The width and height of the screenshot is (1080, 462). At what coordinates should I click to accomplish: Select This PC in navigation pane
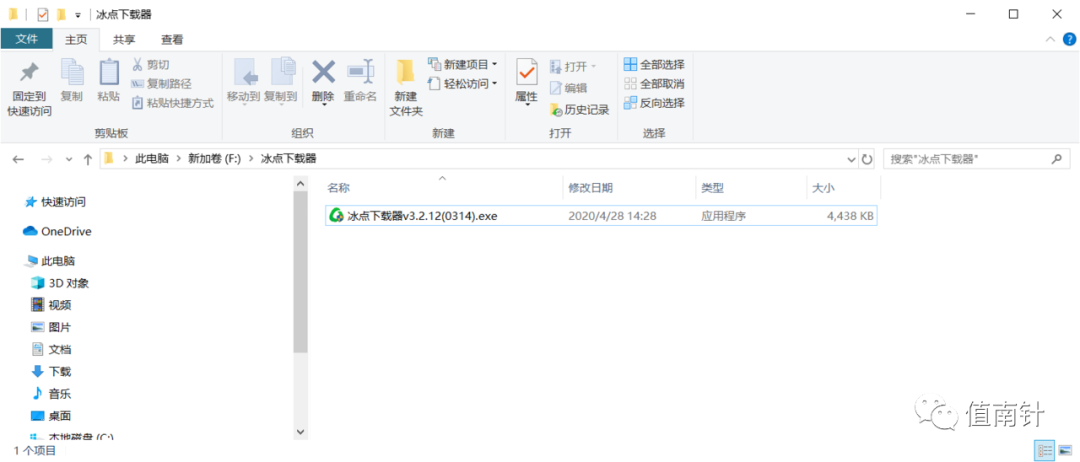point(50,261)
